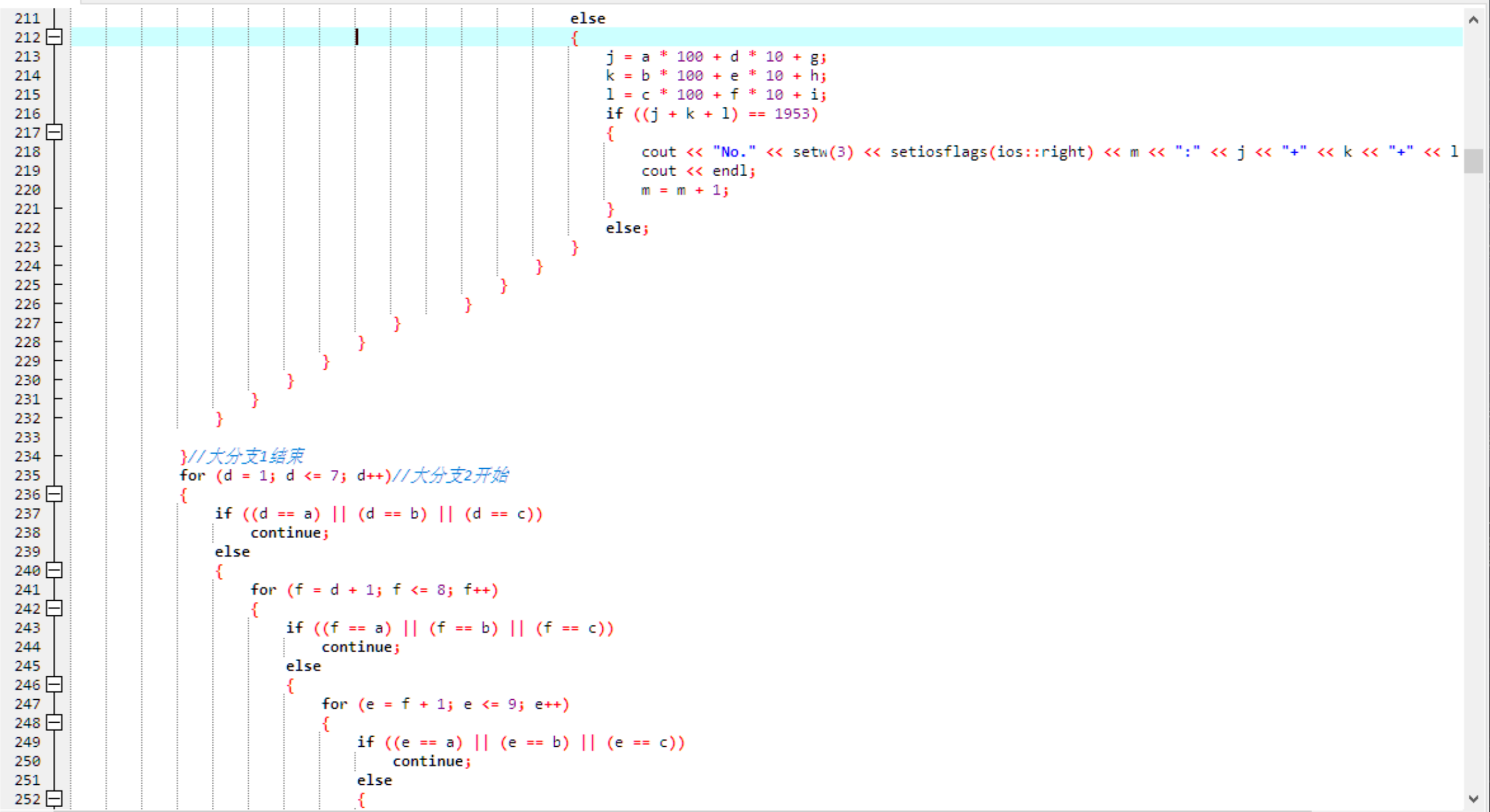
Task: Place cursor at 'cout << endl;' line
Action: click(698, 171)
